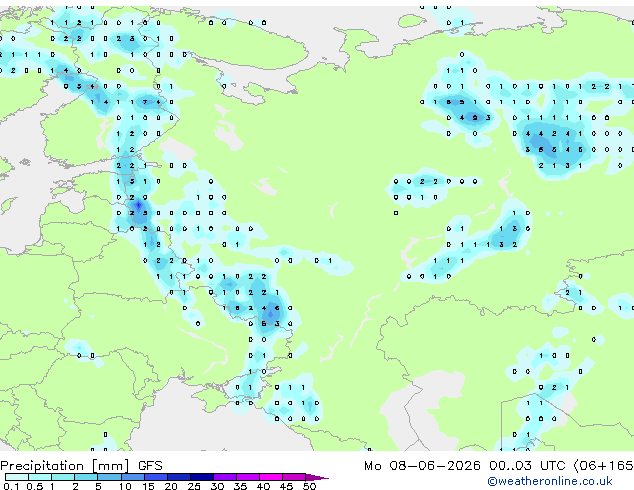This screenshot has height=490, width=634.
Task: Open the weatheronline.co.uk copyright link
Action: (x=550, y=481)
